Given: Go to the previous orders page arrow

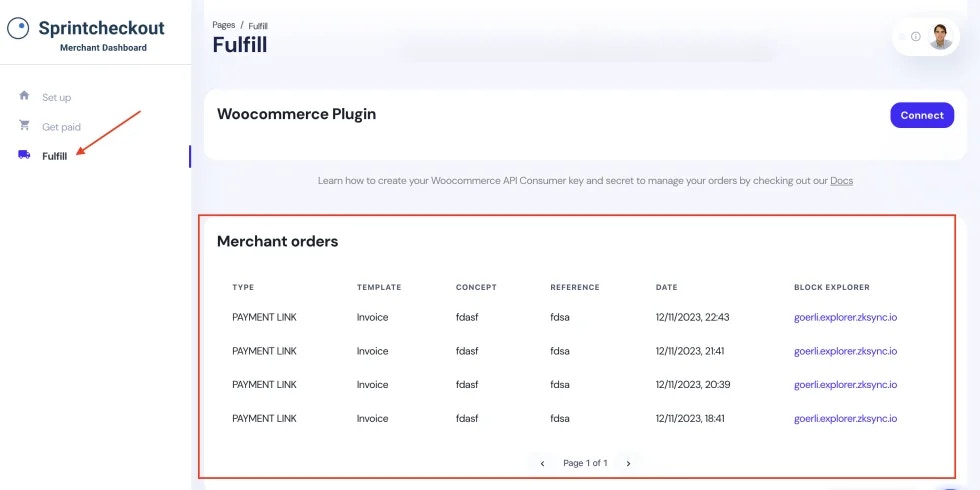Looking at the screenshot, I should pos(542,463).
